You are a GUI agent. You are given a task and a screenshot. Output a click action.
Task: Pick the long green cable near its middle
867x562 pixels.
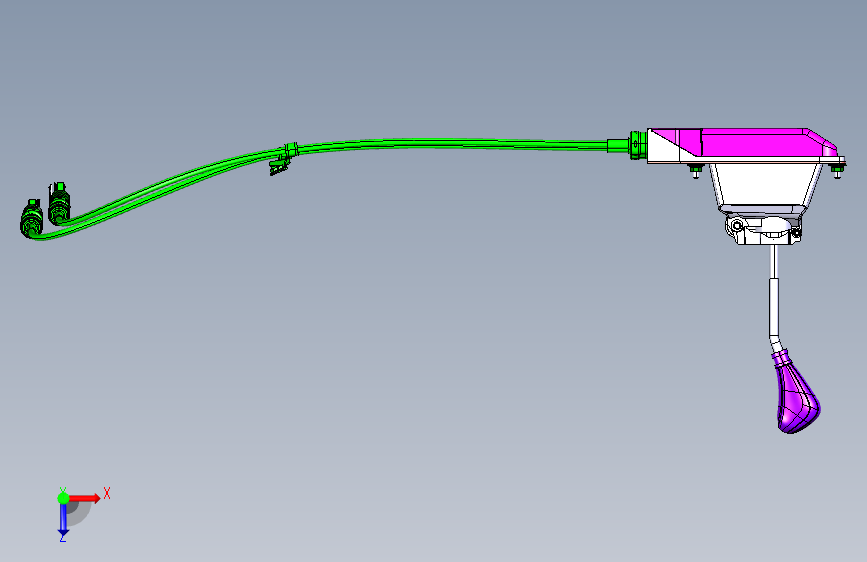(x=453, y=144)
